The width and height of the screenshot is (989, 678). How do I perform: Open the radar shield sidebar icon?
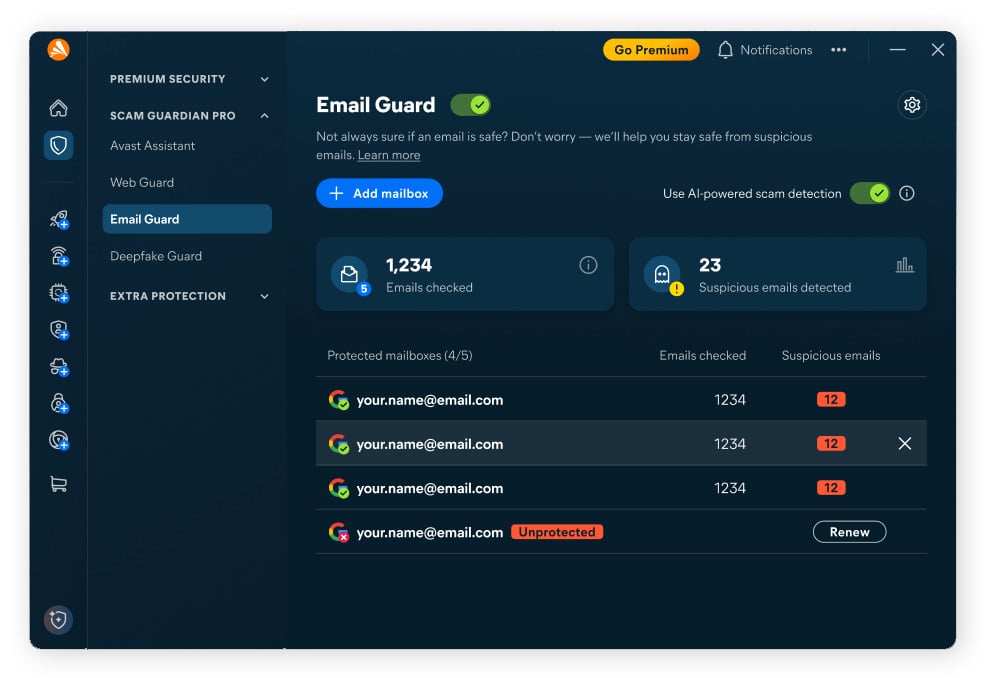[59, 440]
